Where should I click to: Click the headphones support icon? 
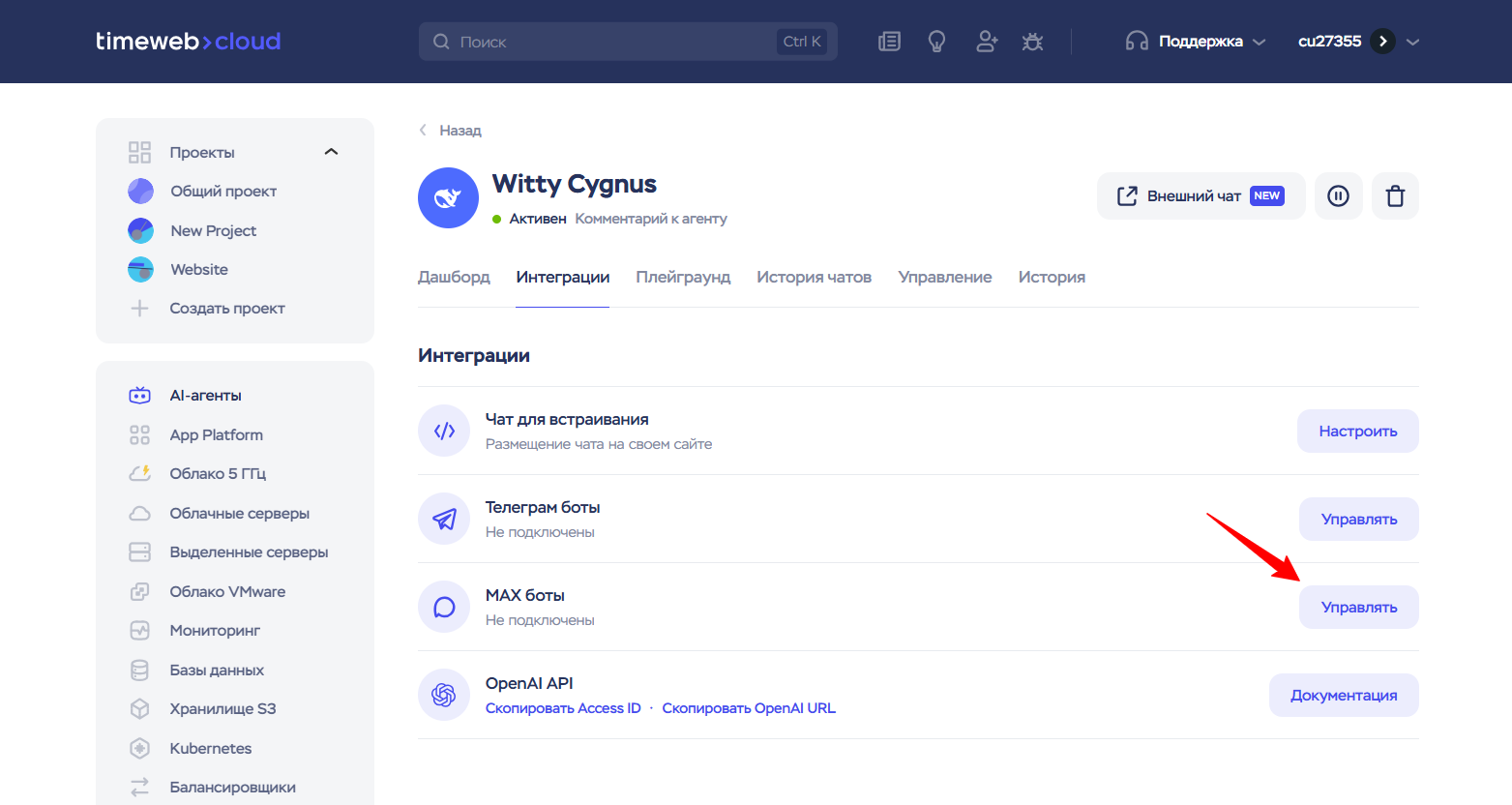point(1137,42)
